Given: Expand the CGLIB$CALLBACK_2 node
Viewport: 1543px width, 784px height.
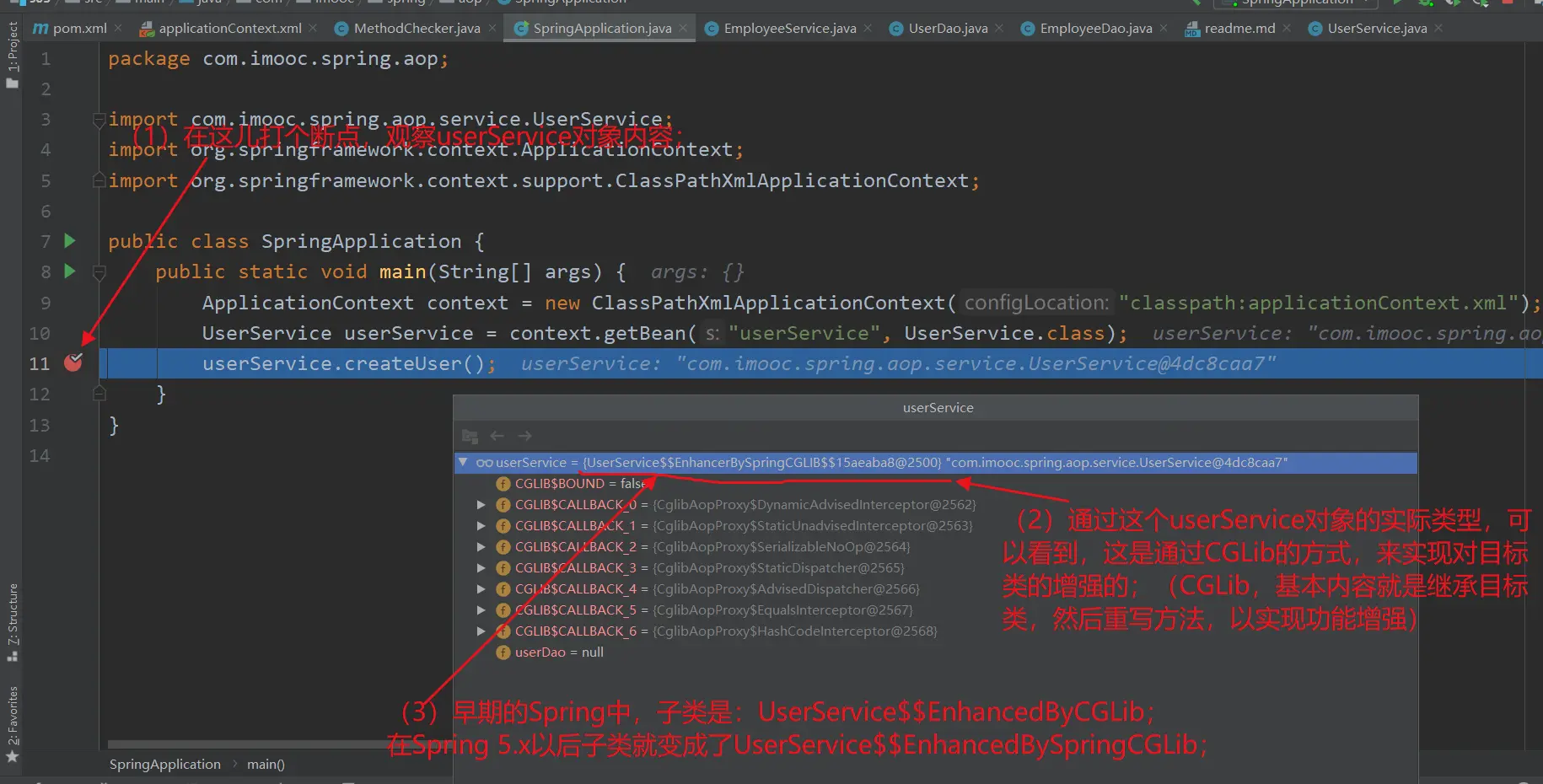Looking at the screenshot, I should click(481, 547).
